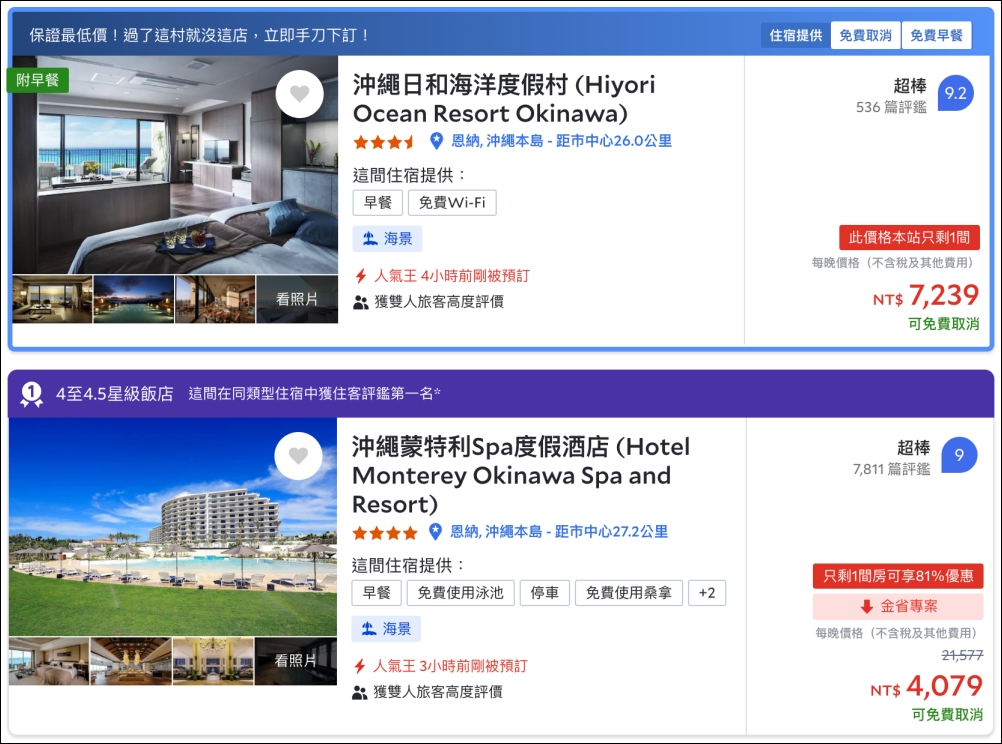Image resolution: width=1002 pixels, height=744 pixels.
Task: Click the 只剩1間房可享81%優惠 red banner
Action: 898,576
